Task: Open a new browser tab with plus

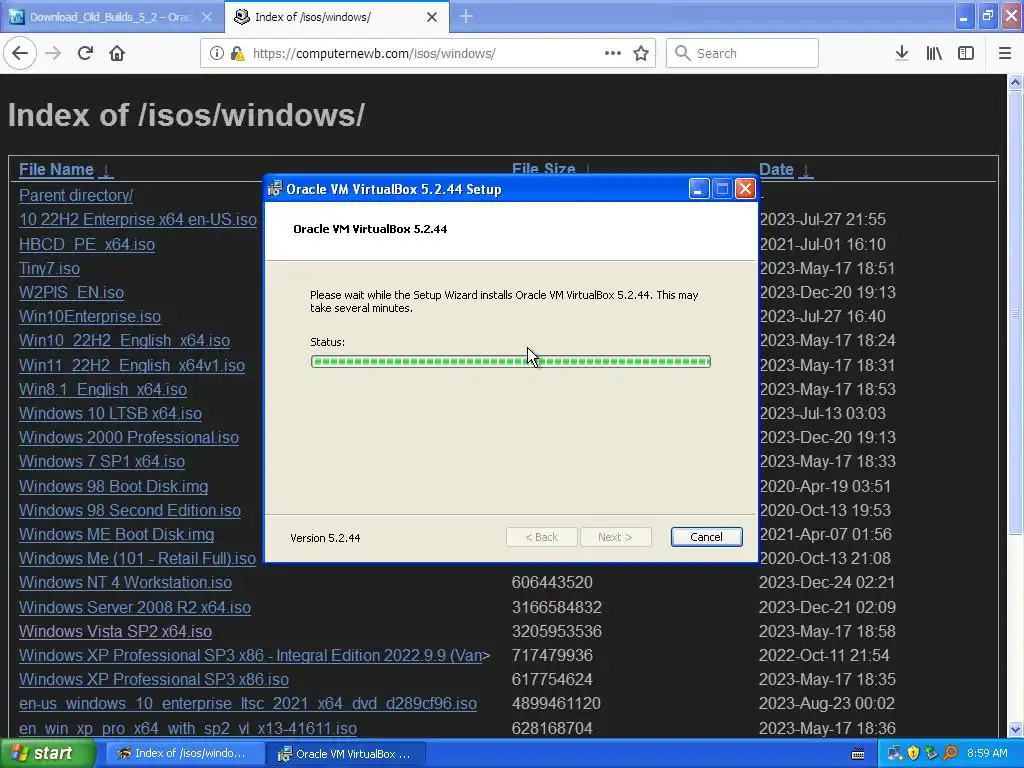Action: pos(466,16)
